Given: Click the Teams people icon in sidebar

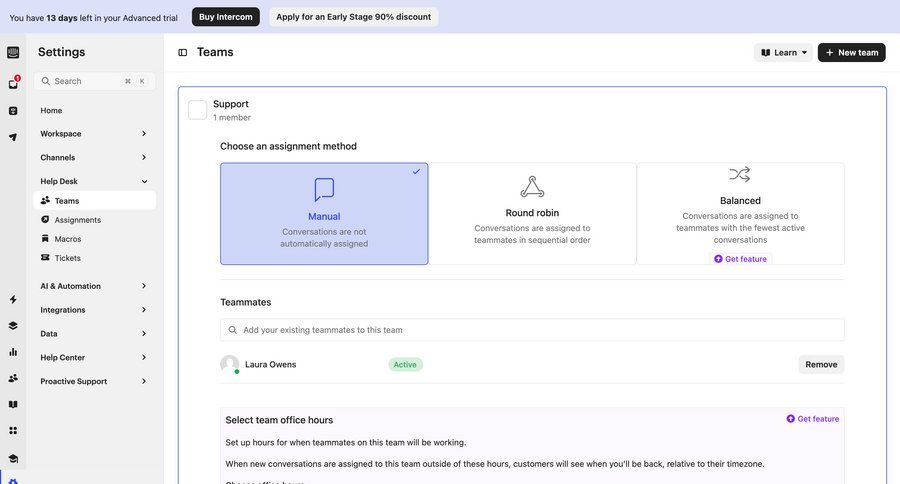Looking at the screenshot, I should (45, 200).
